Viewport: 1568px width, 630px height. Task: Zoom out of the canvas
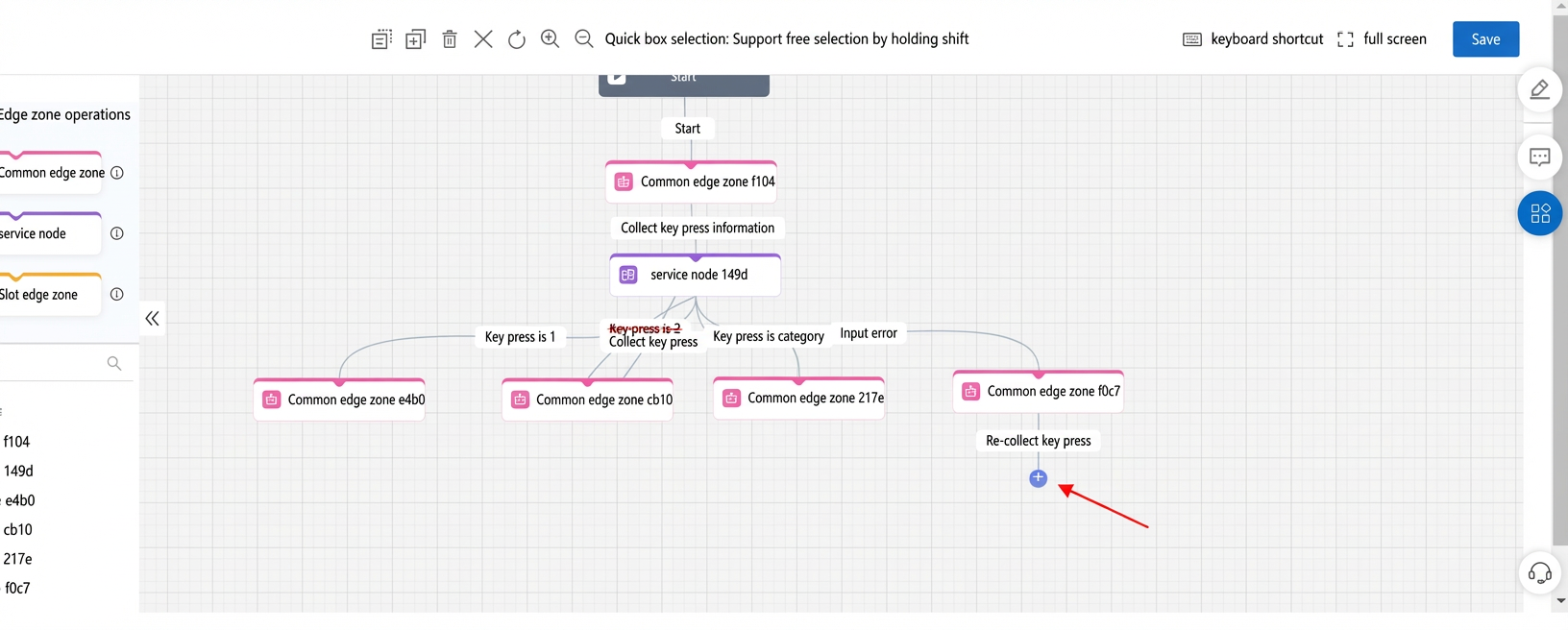583,39
